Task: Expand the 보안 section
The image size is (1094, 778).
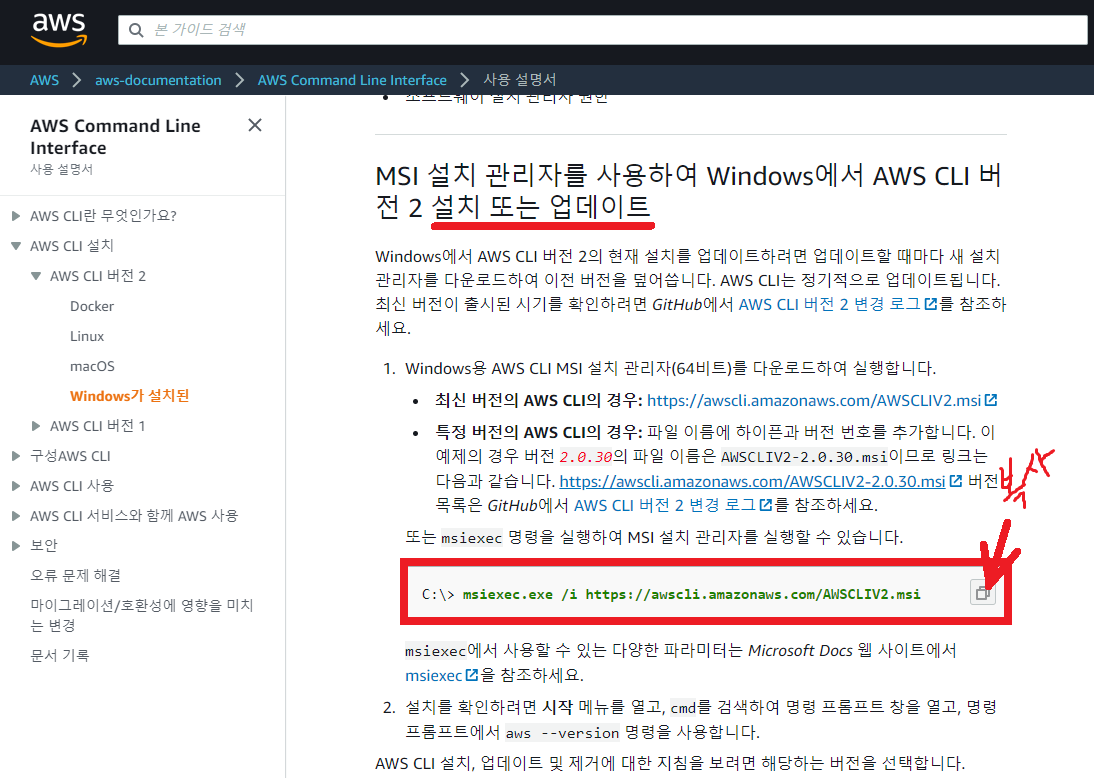Action: point(16,546)
